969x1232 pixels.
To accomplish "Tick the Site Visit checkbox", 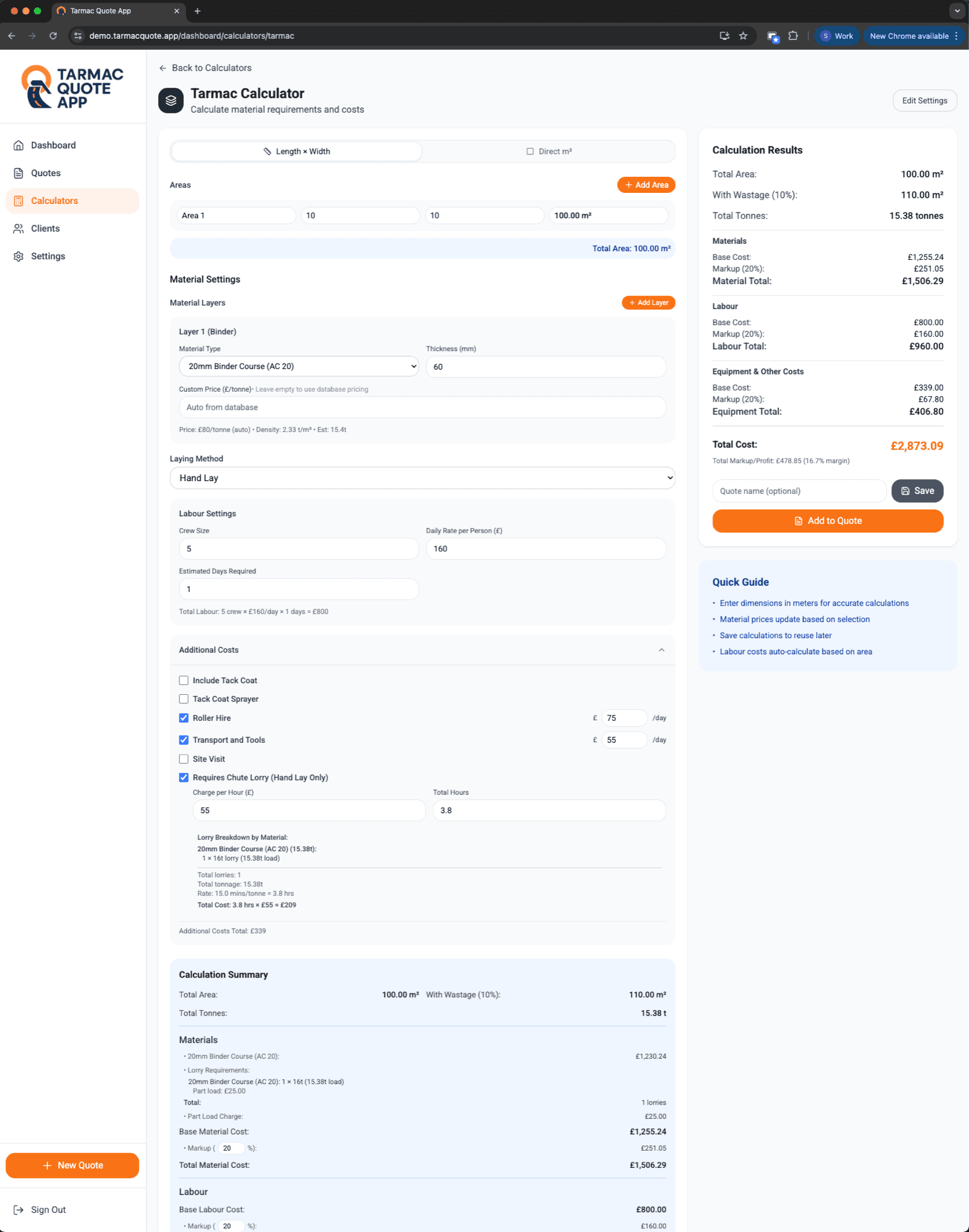I will coord(184,759).
